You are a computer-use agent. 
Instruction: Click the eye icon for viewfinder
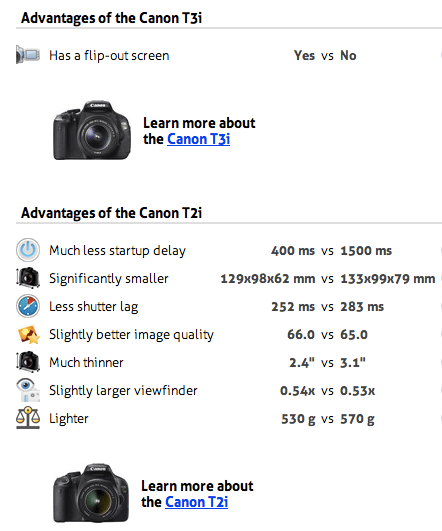tap(28, 390)
